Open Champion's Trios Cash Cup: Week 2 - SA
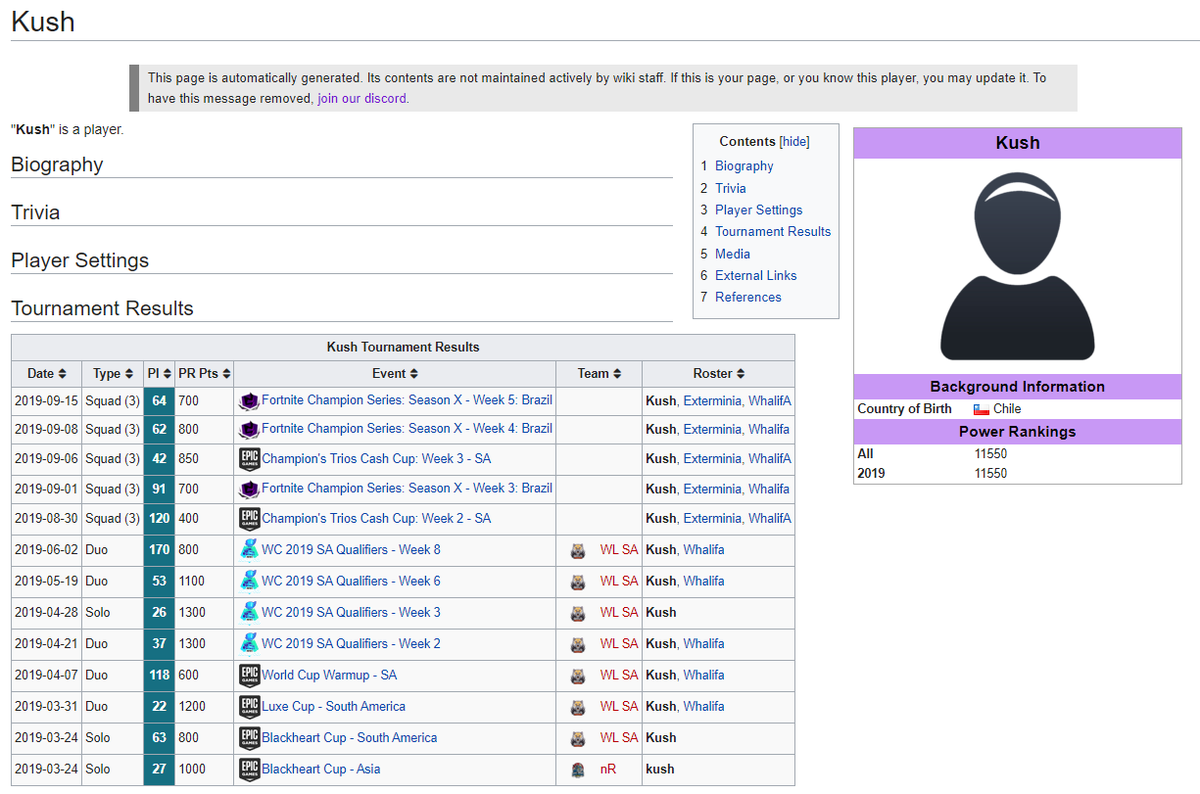This screenshot has width=1200, height=794. tap(376, 518)
